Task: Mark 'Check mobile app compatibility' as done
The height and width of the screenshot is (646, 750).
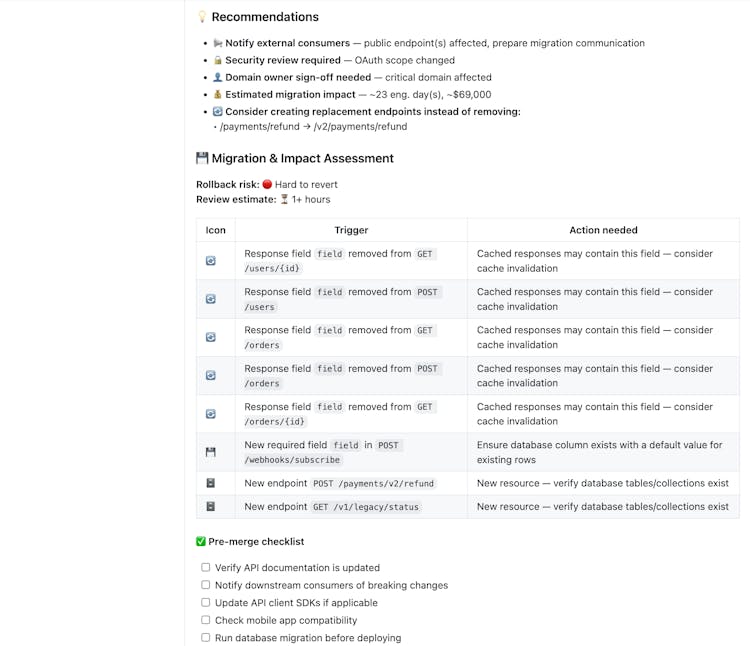Action: pyautogui.click(x=206, y=620)
